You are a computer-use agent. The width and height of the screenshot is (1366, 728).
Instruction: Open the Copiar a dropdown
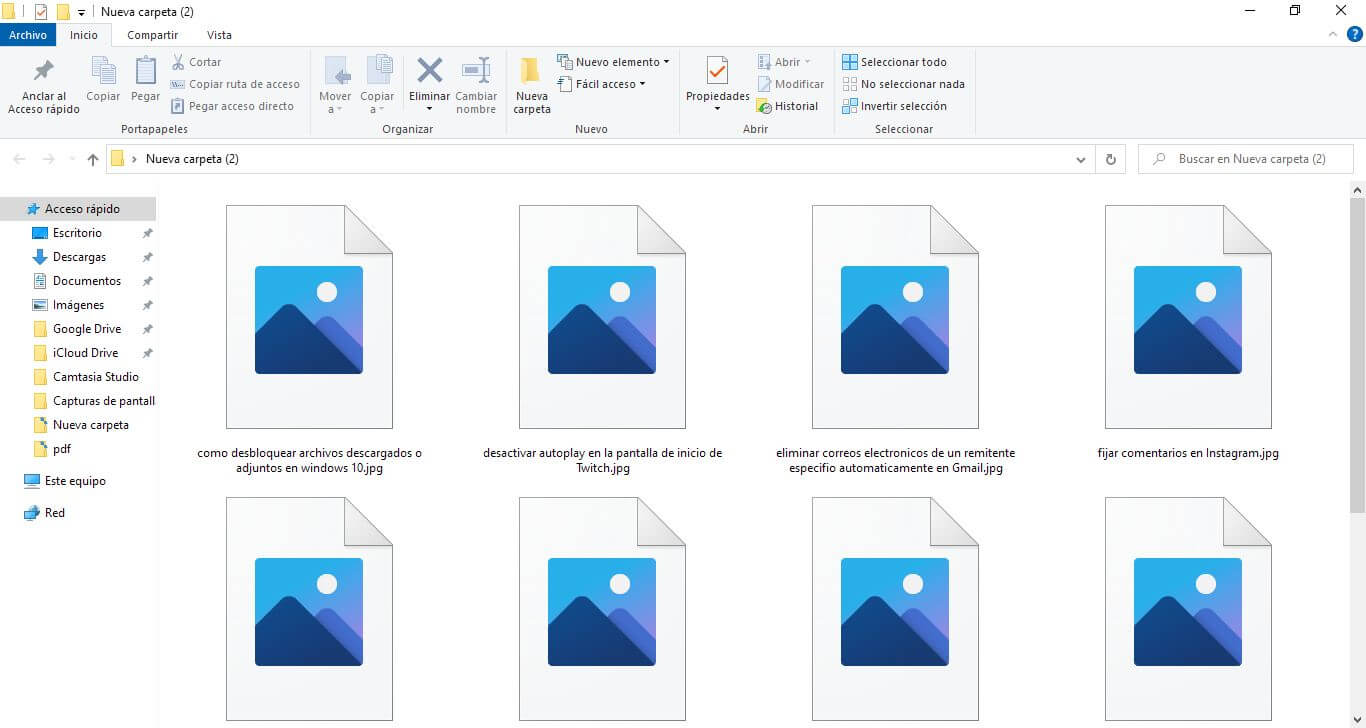click(377, 85)
